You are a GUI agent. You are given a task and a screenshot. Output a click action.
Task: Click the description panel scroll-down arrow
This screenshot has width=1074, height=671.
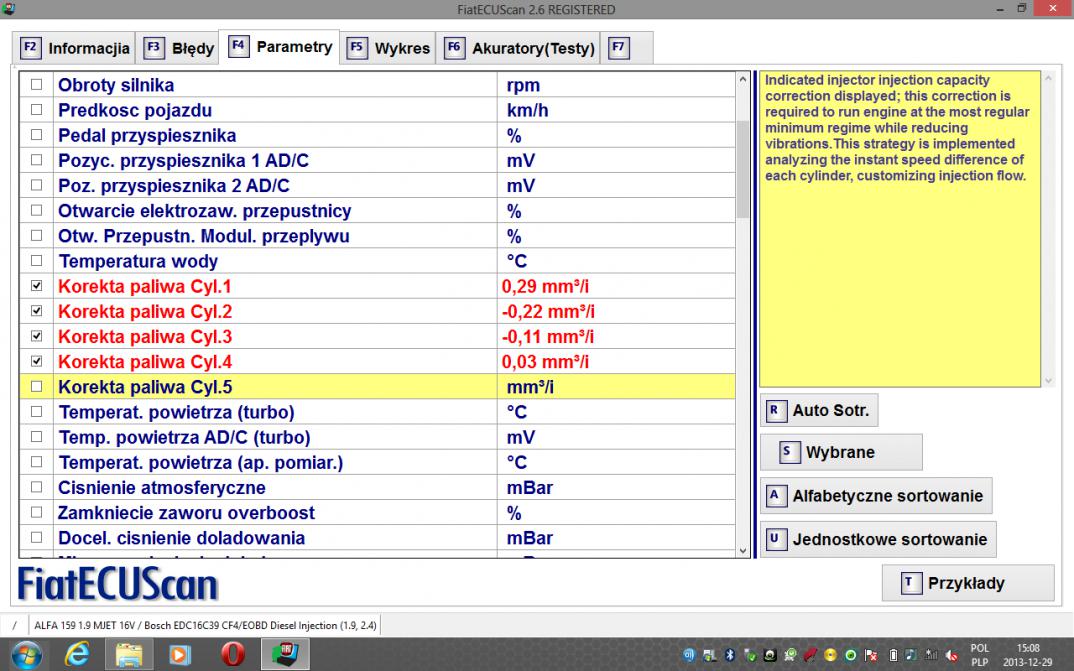click(1048, 381)
